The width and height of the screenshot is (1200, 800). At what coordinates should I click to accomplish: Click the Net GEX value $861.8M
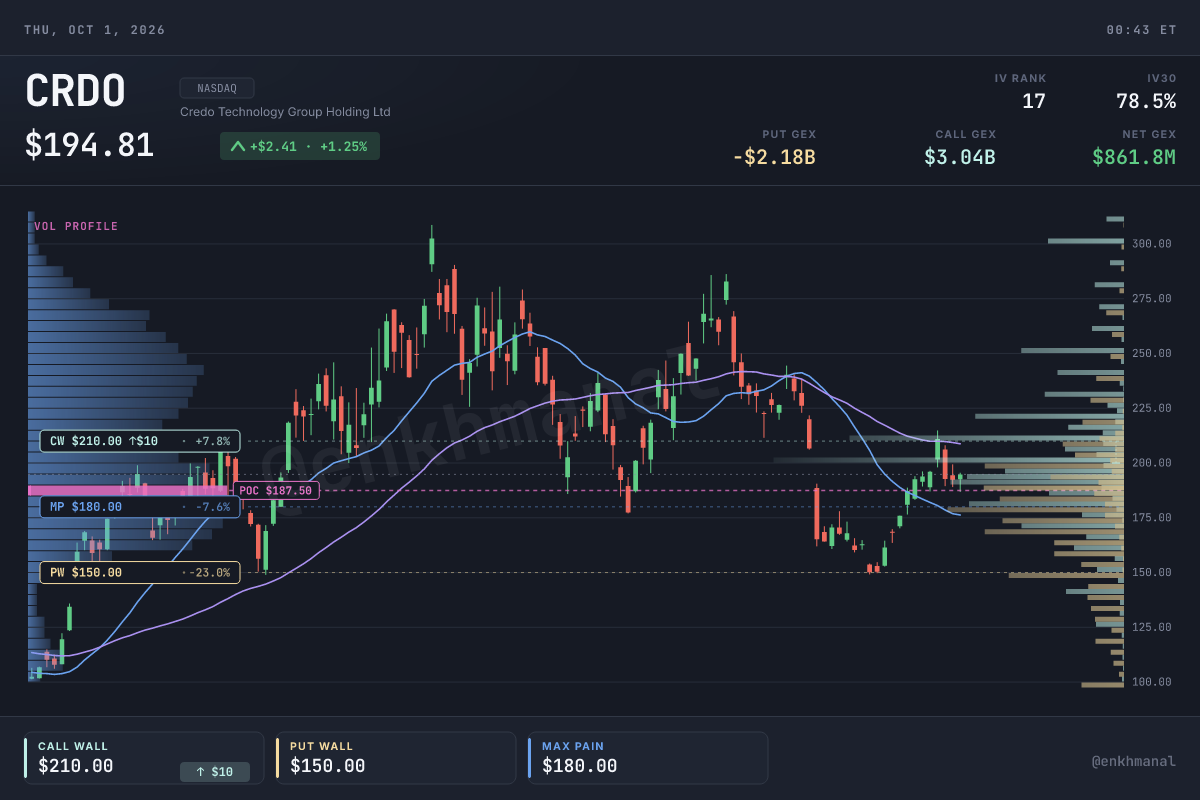pos(1134,157)
